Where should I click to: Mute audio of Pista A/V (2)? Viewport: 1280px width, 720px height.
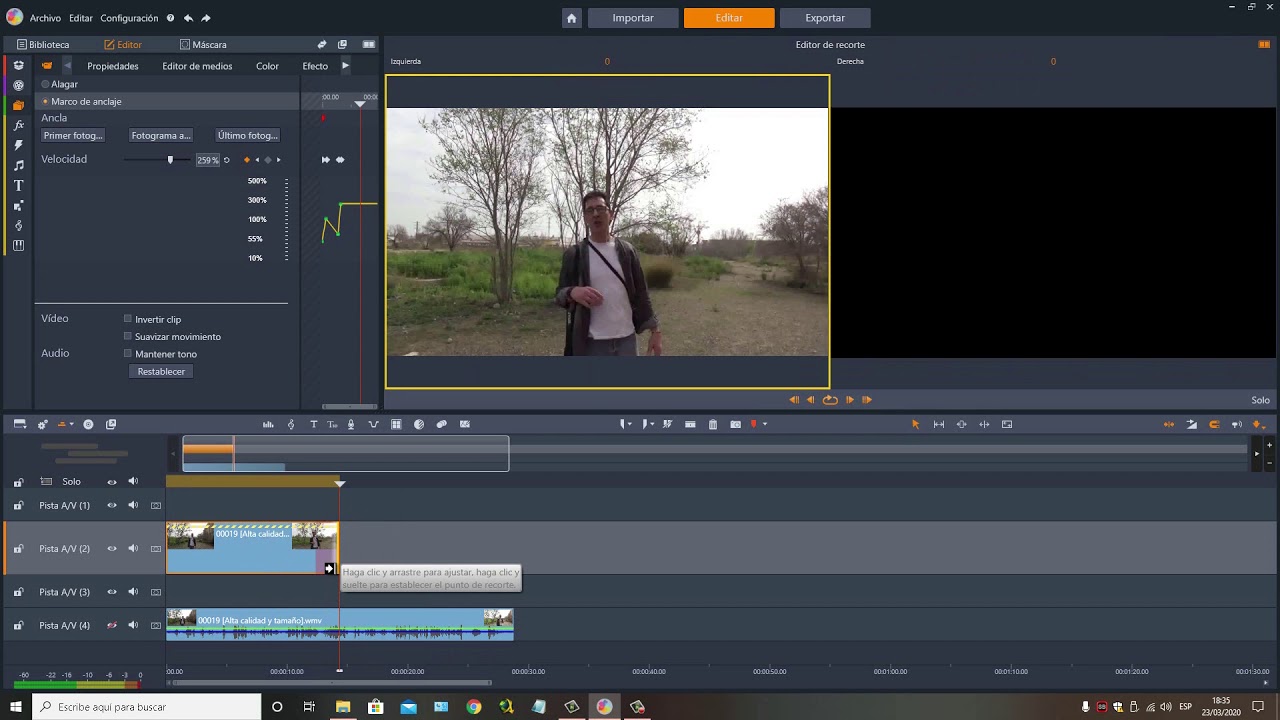tap(133, 548)
